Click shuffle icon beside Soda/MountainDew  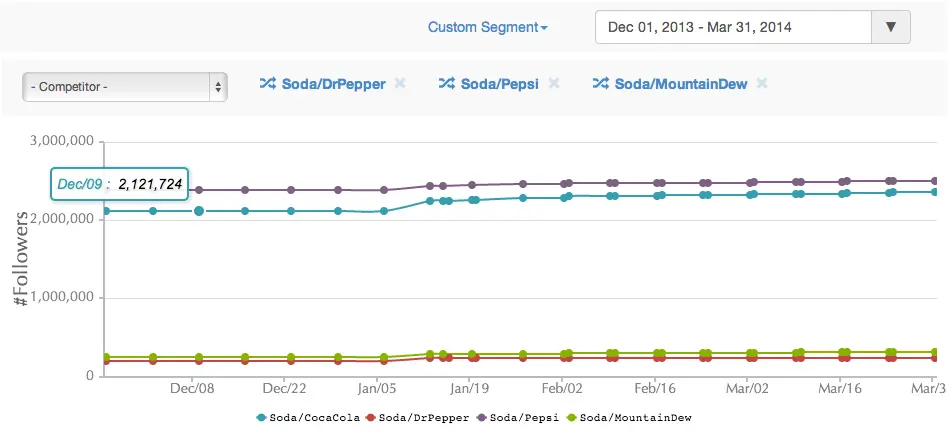[x=600, y=84]
